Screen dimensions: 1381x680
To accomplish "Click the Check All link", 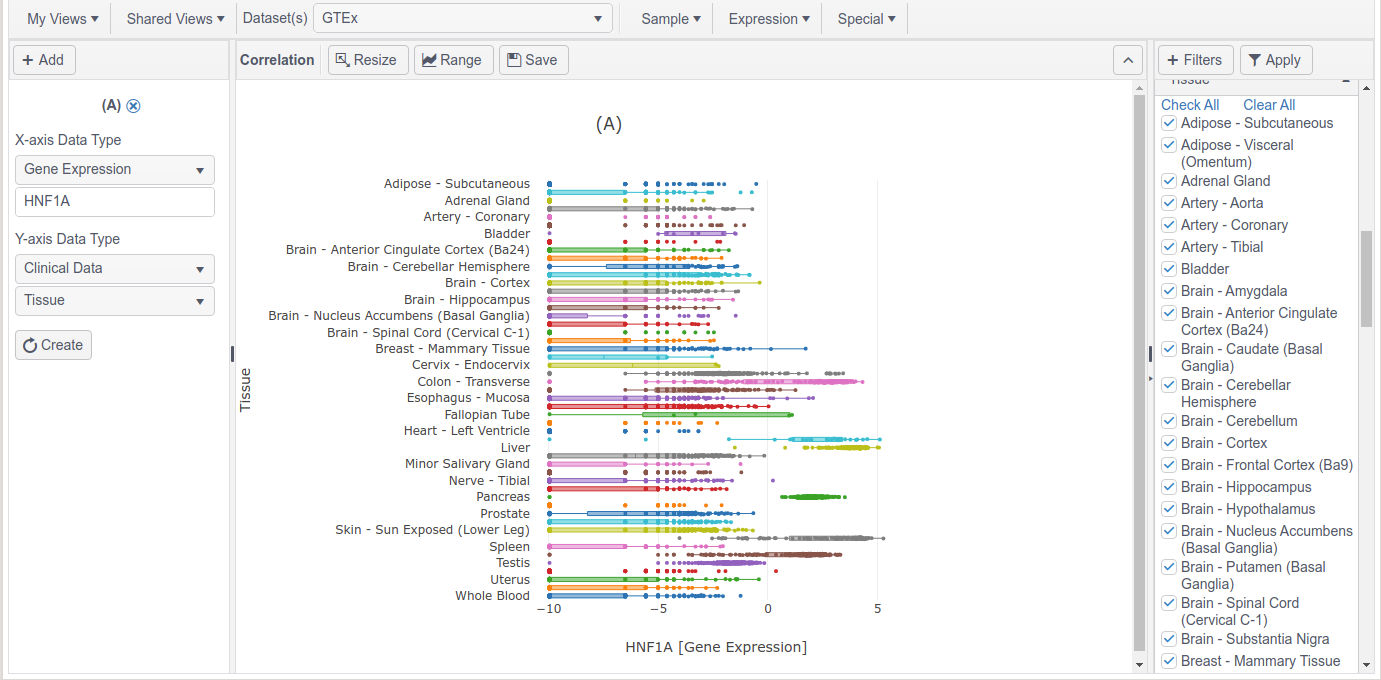I will click(x=1190, y=105).
